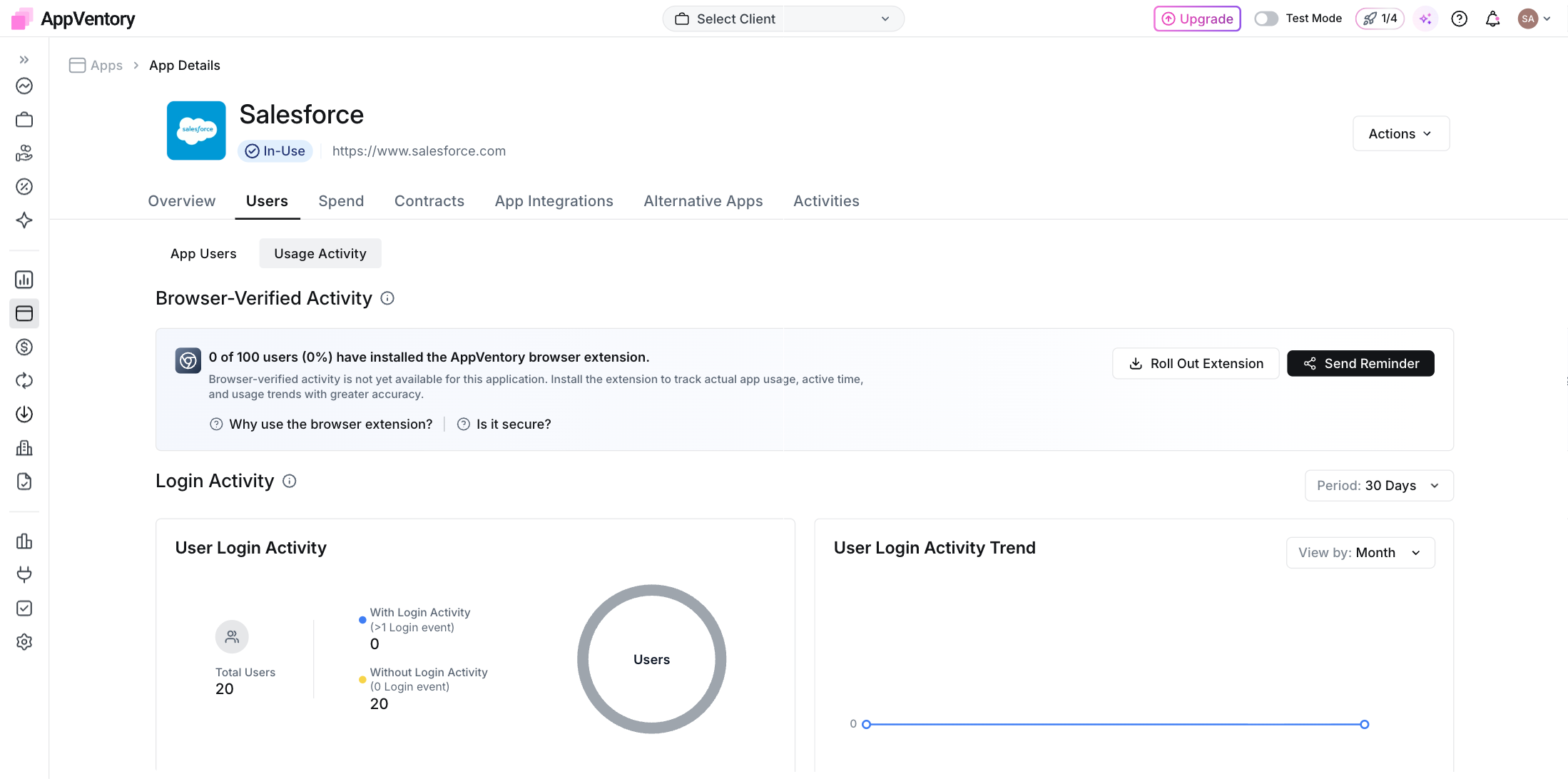
Task: Open the percent discount icon in sidebar
Action: [x=24, y=187]
